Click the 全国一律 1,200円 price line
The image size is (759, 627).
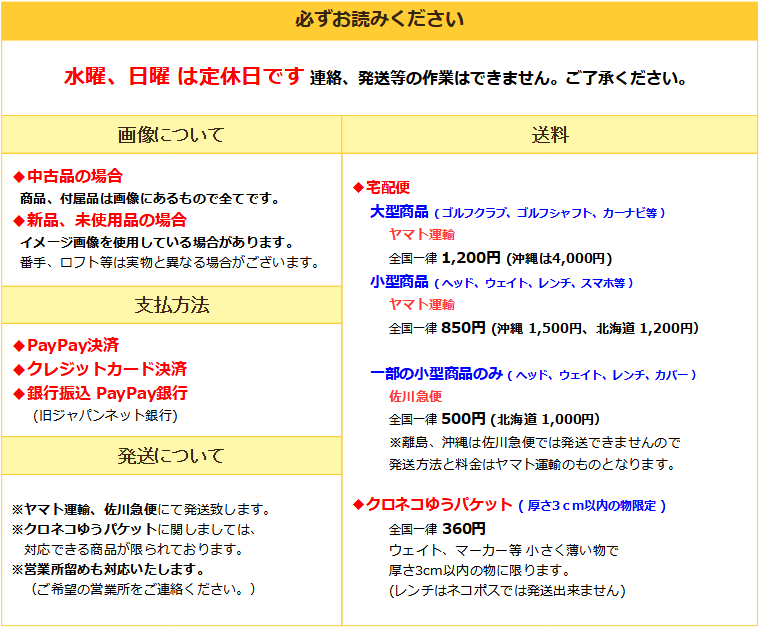click(x=444, y=257)
